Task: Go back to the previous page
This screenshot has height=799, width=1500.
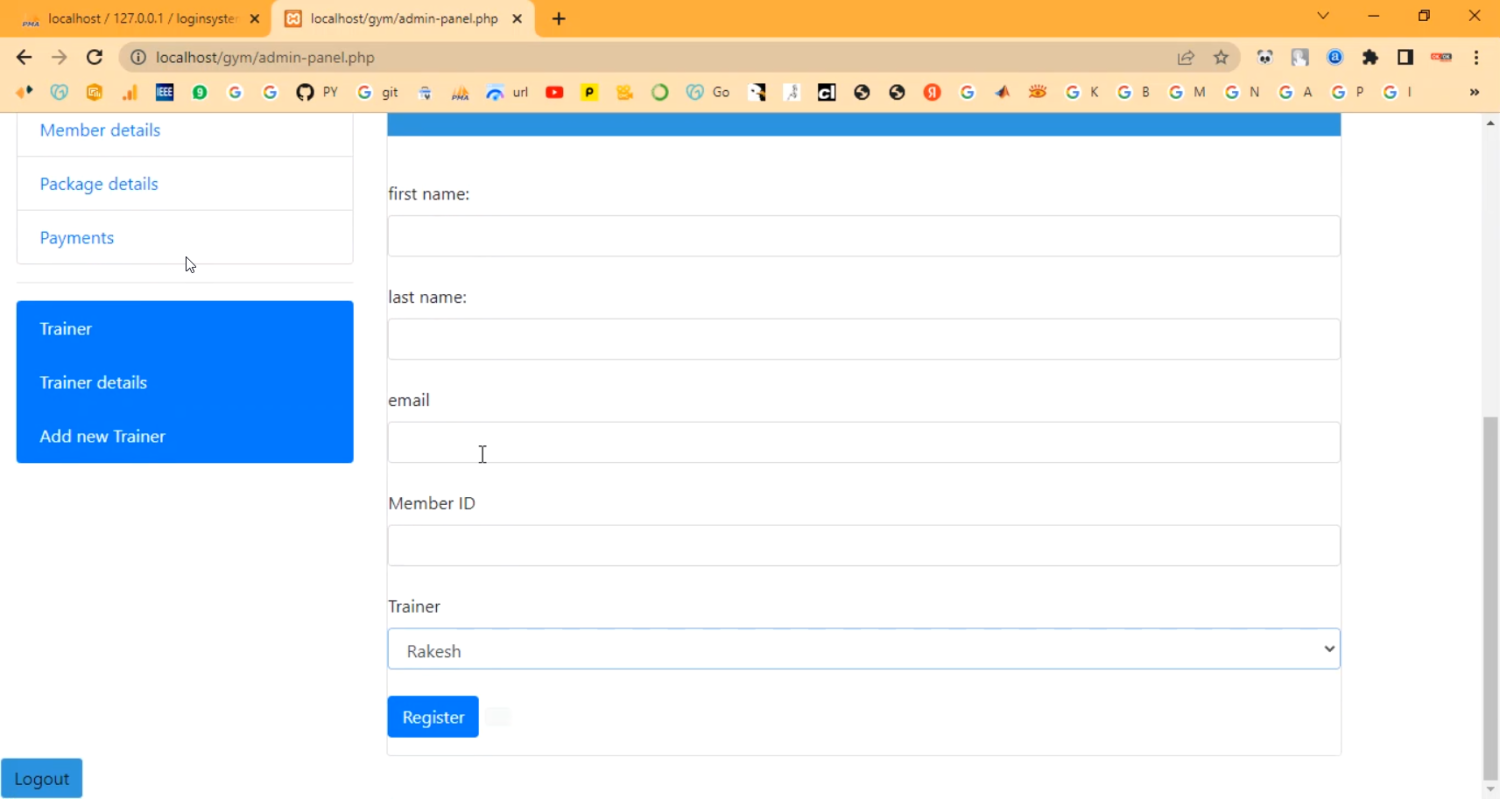Action: 24,57
